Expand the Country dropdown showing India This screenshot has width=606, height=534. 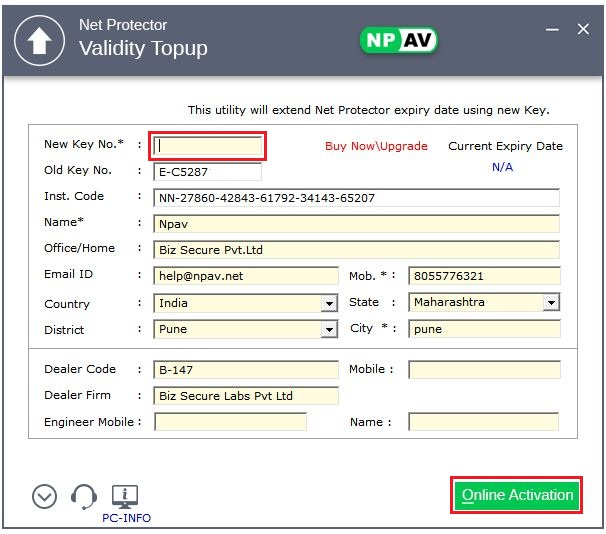pyautogui.click(x=329, y=303)
